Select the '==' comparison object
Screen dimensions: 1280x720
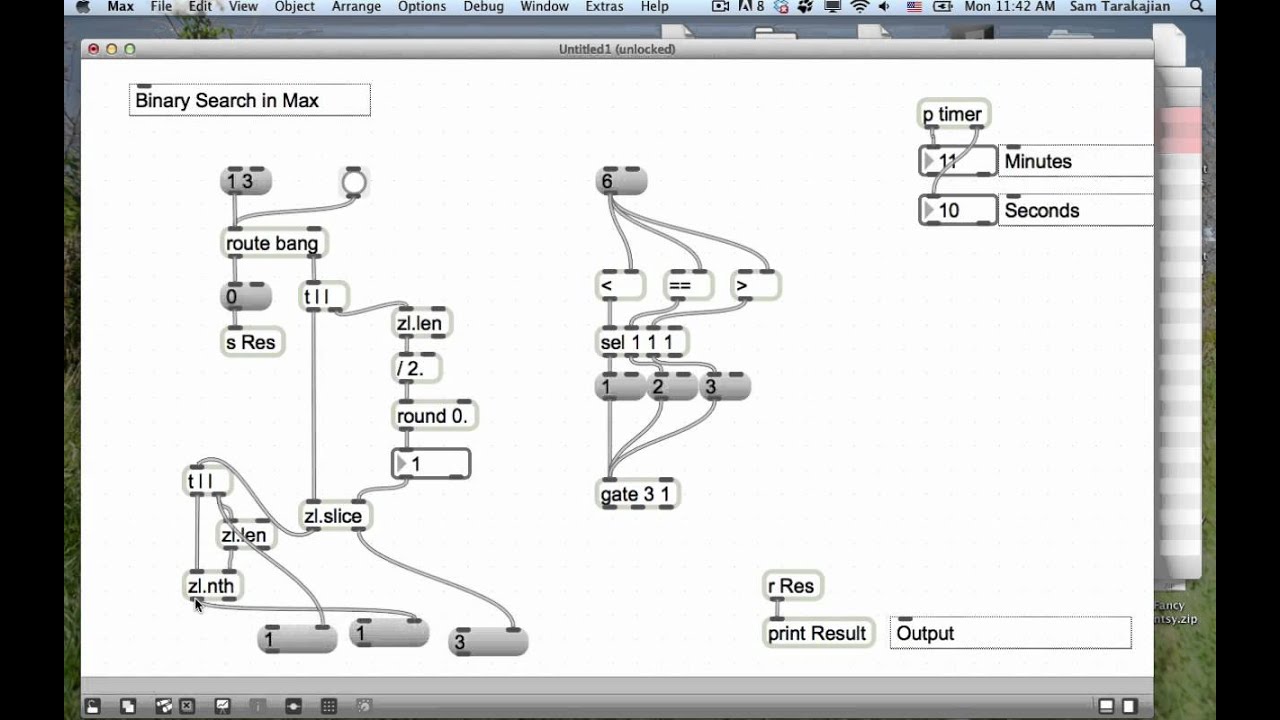[x=688, y=286]
